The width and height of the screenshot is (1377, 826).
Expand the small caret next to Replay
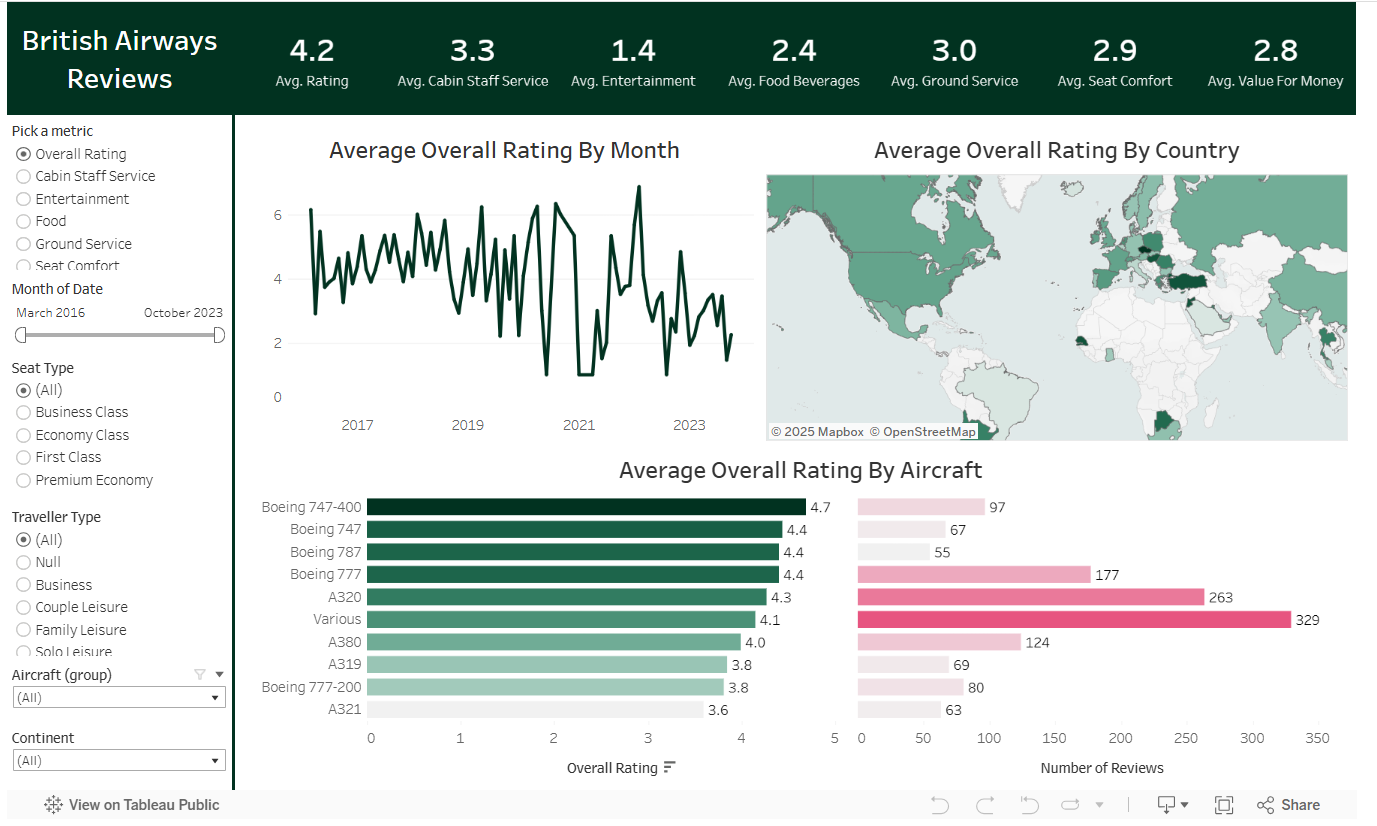(1100, 805)
